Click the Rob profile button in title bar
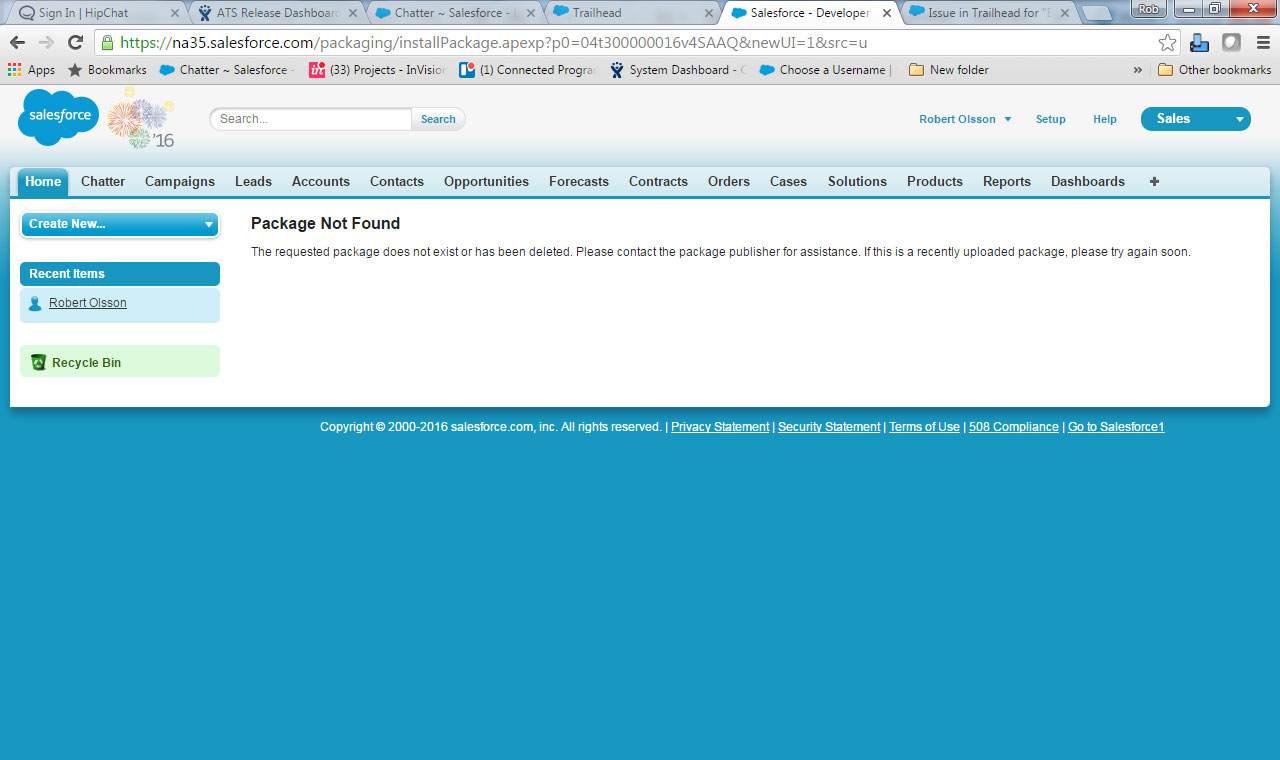1280x760 pixels. (1150, 9)
